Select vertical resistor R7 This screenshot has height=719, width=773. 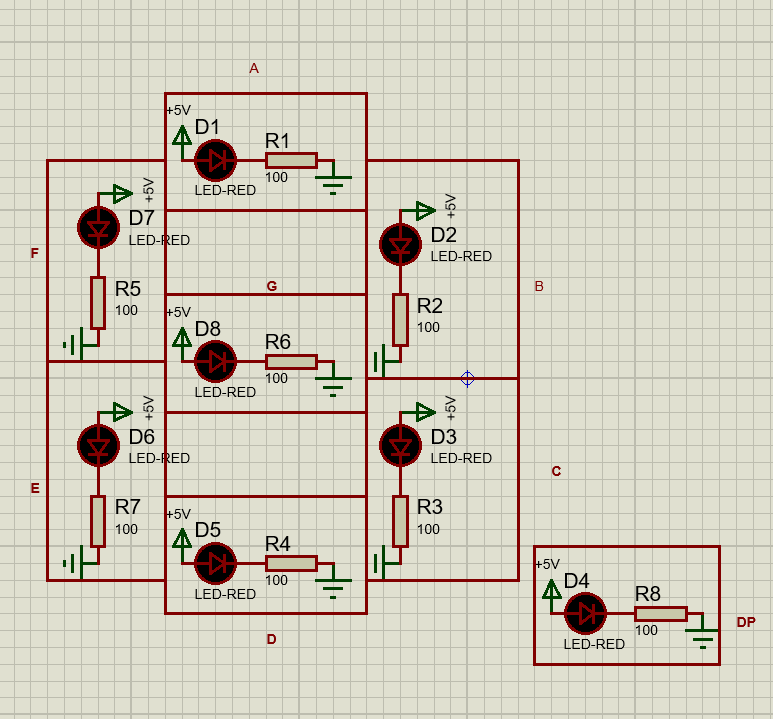pos(98,521)
